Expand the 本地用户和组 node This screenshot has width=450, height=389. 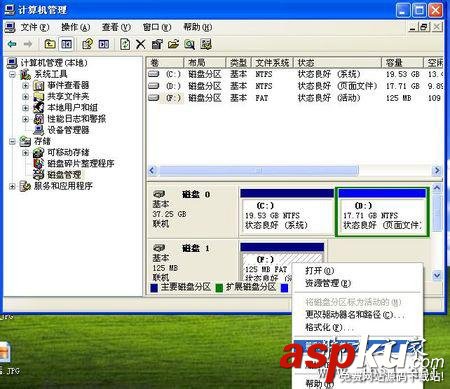tap(25, 108)
